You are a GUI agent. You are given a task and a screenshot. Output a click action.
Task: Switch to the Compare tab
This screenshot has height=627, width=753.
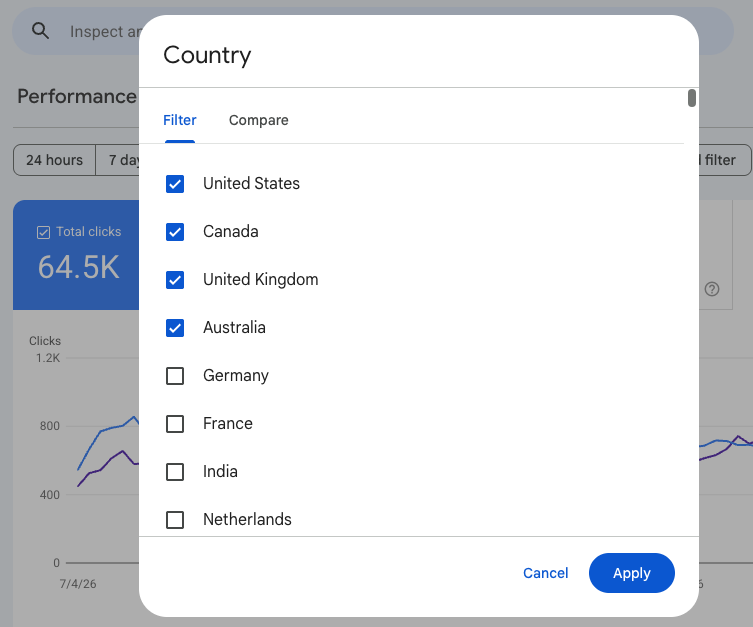258,120
